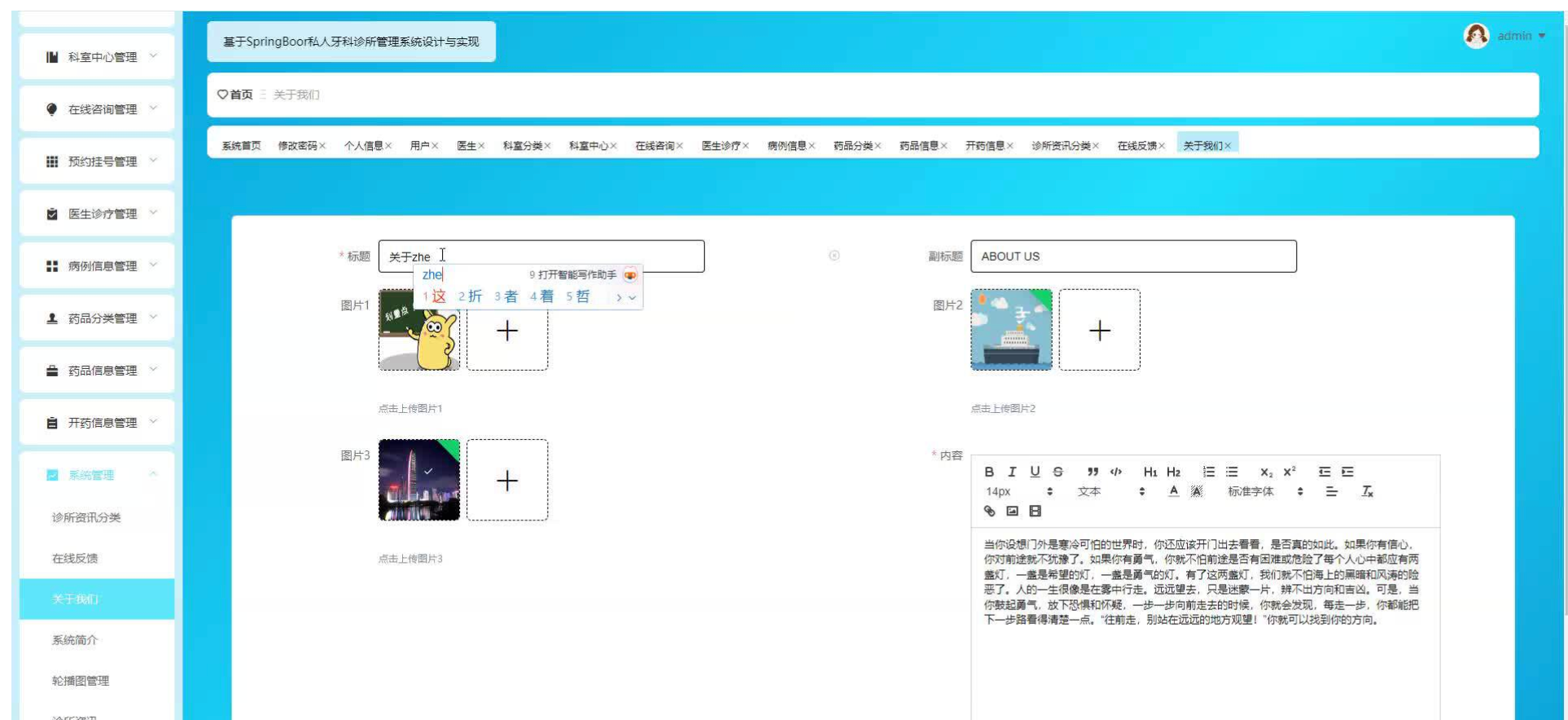Close the 用户 tab
This screenshot has width=1568, height=720.
(435, 146)
